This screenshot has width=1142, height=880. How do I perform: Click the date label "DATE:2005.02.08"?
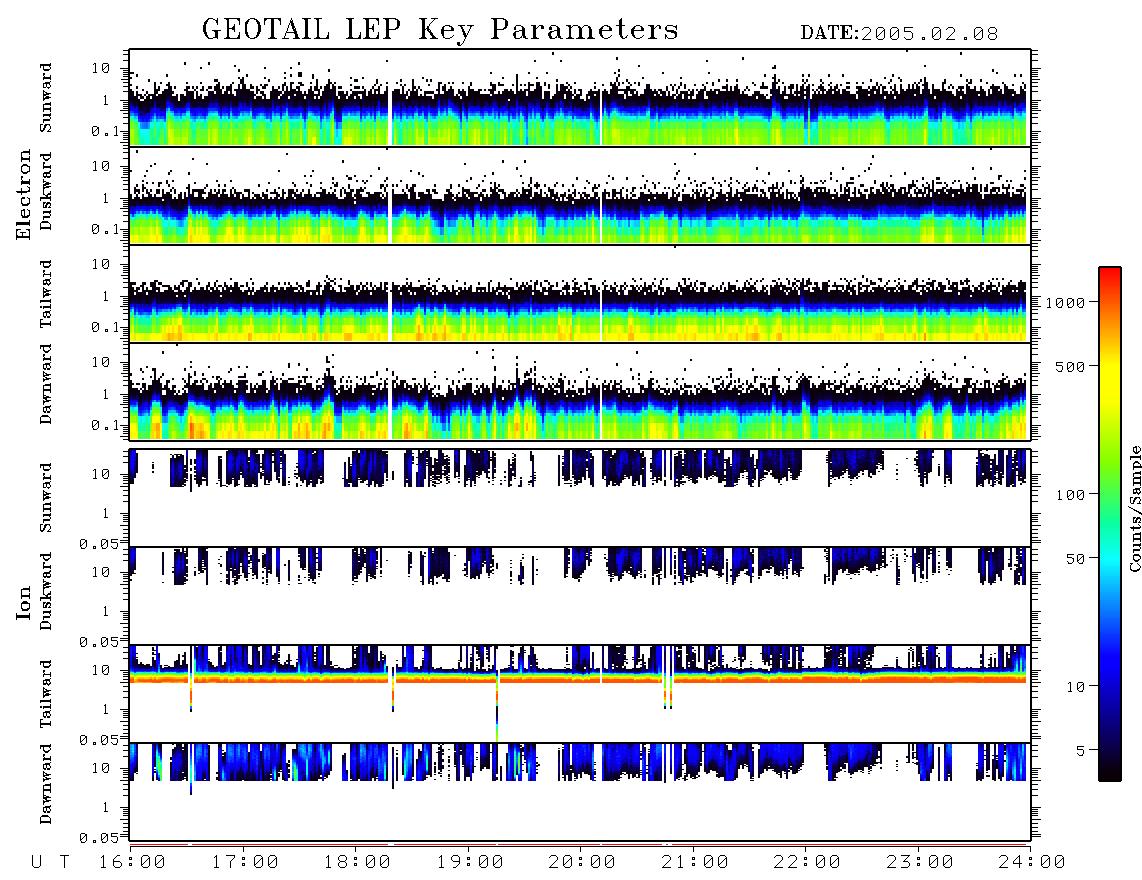point(899,34)
